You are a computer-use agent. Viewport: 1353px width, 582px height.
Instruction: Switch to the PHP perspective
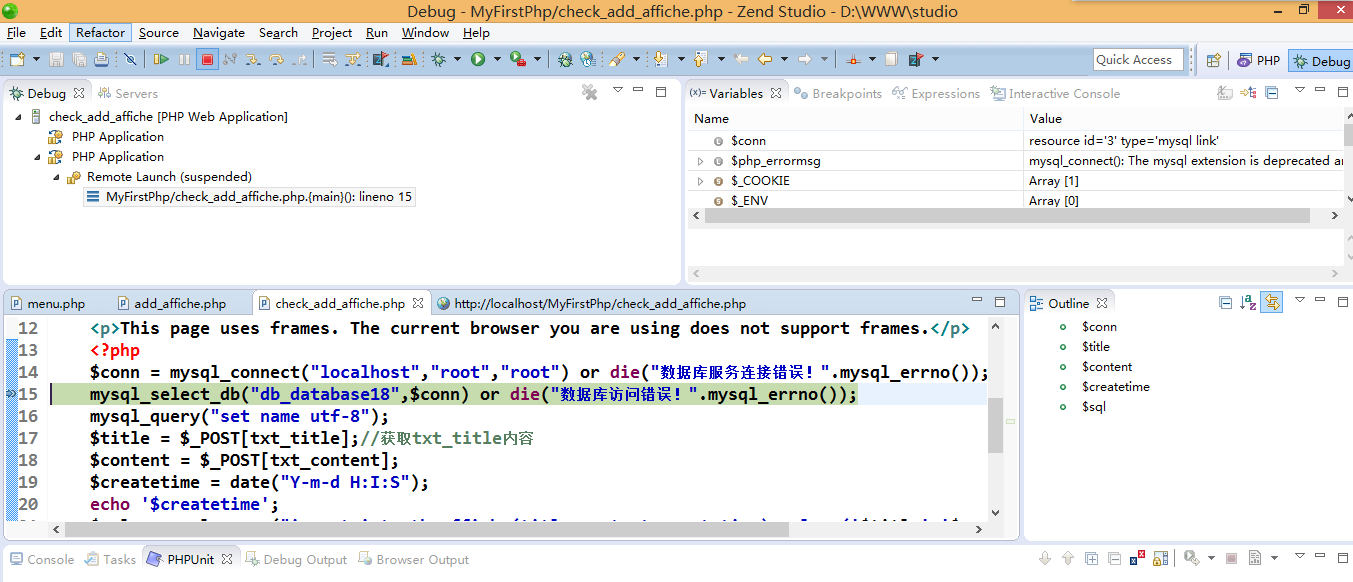[x=1258, y=61]
